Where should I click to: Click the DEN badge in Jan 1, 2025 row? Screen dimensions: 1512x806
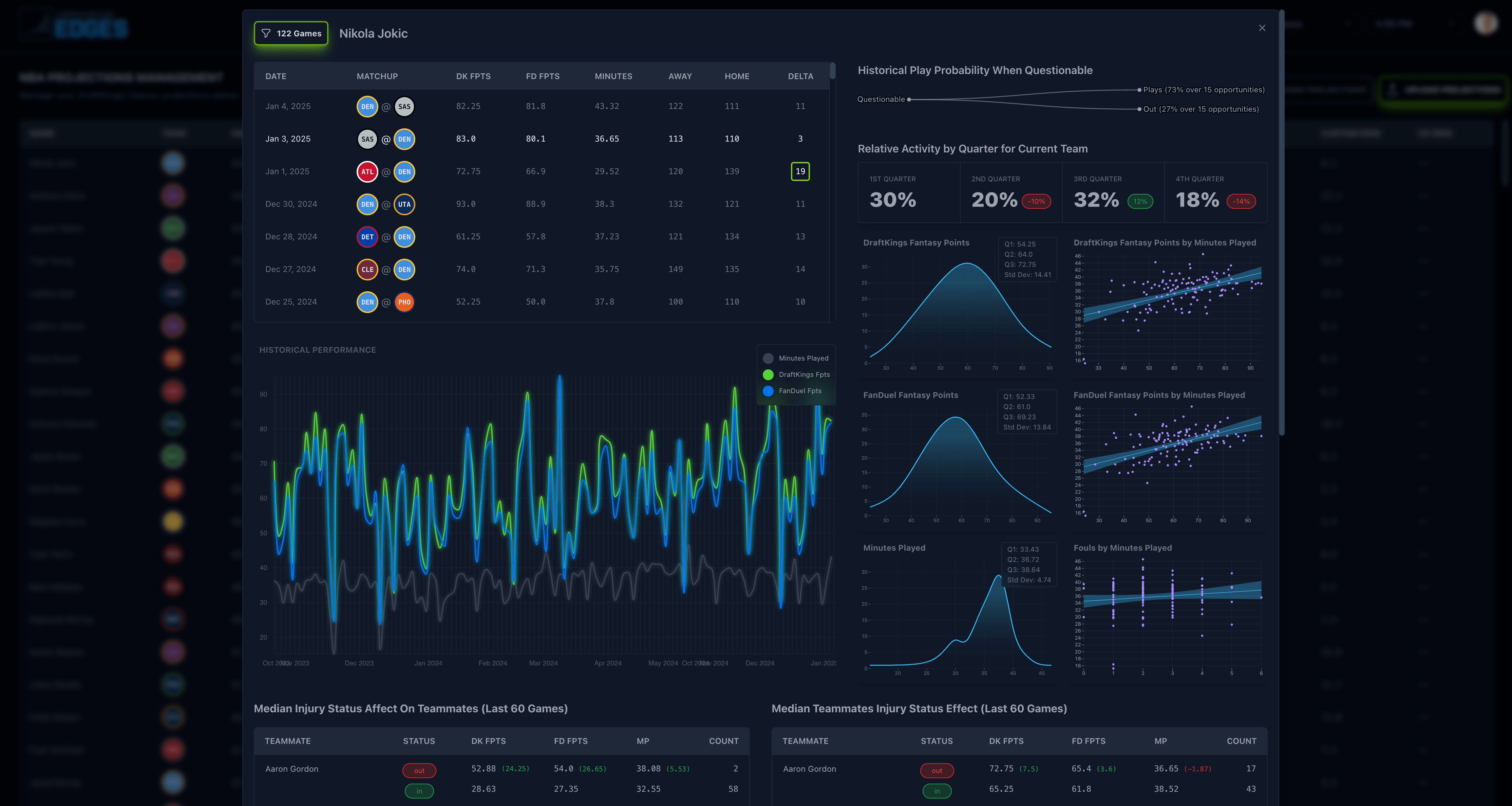click(404, 171)
